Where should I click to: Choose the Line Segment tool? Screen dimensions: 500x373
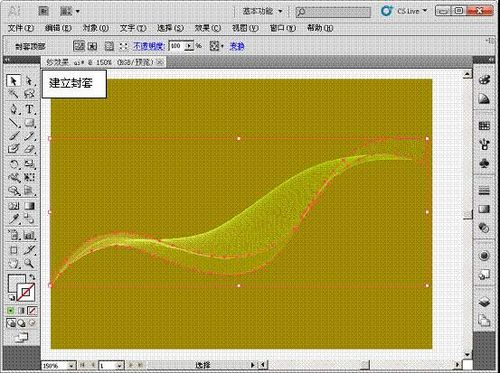13,123
